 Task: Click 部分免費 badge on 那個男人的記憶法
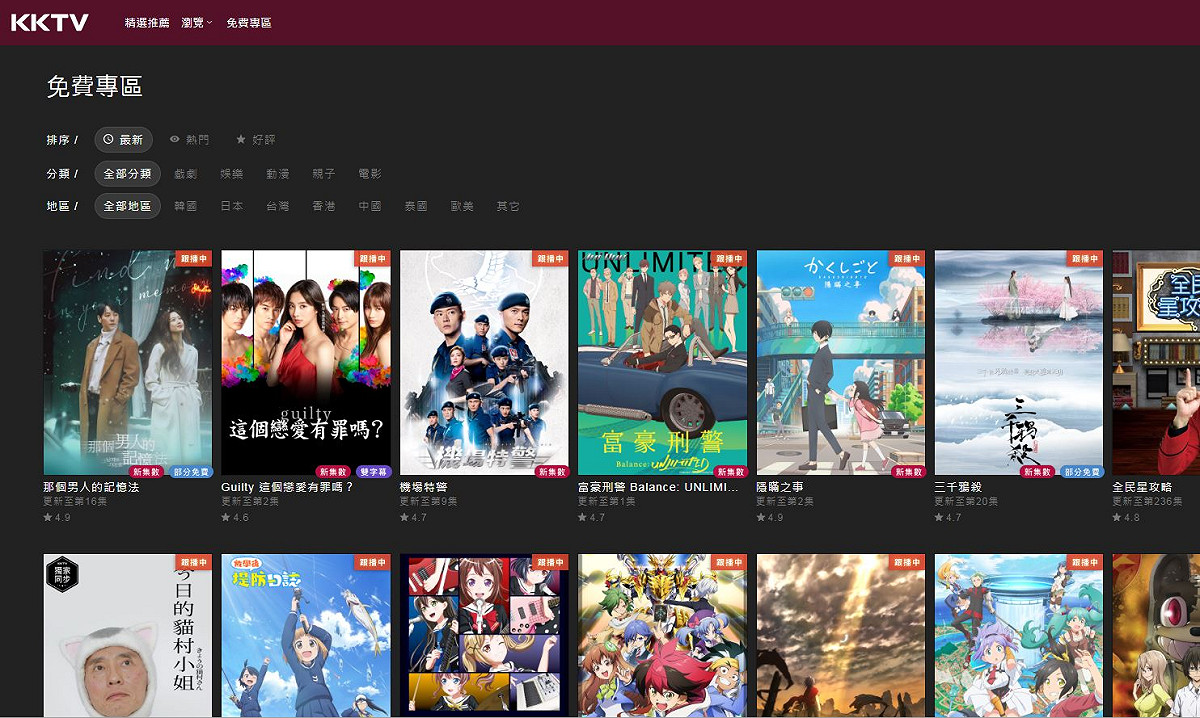click(190, 471)
